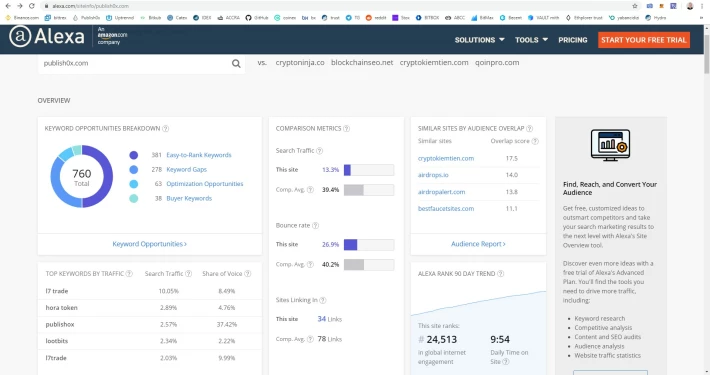Screen dimensions: 710x375
Task: Go back with the browser back arrow
Action: coord(8,6)
